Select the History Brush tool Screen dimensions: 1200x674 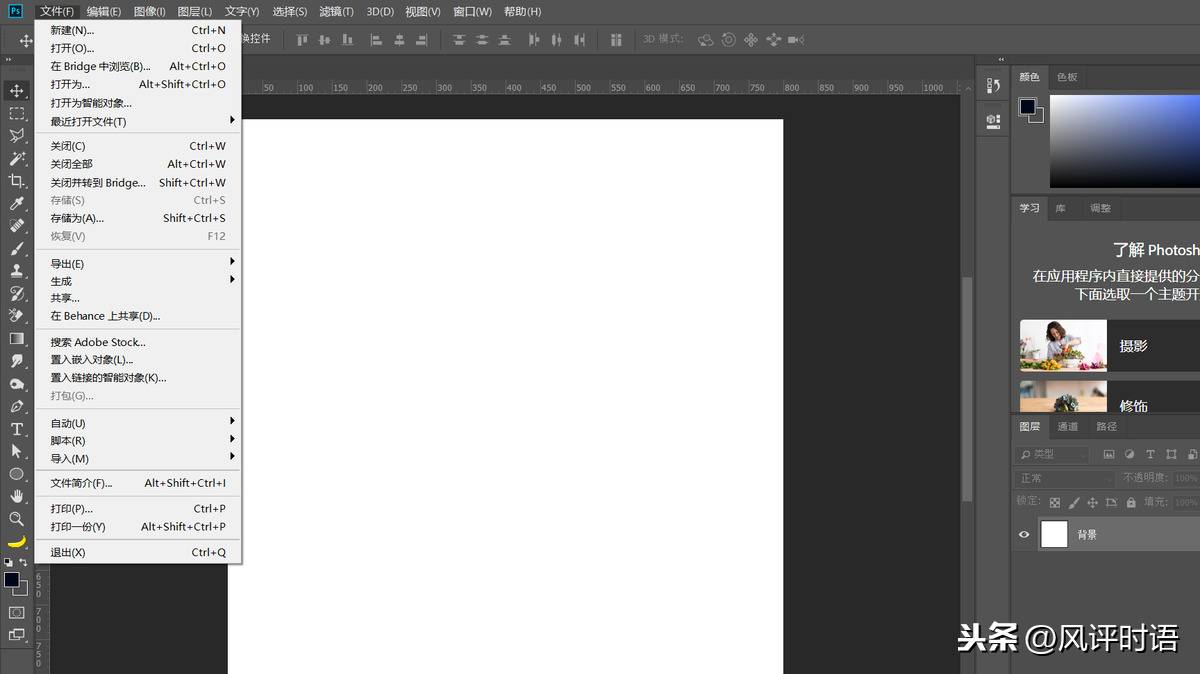pyautogui.click(x=17, y=293)
